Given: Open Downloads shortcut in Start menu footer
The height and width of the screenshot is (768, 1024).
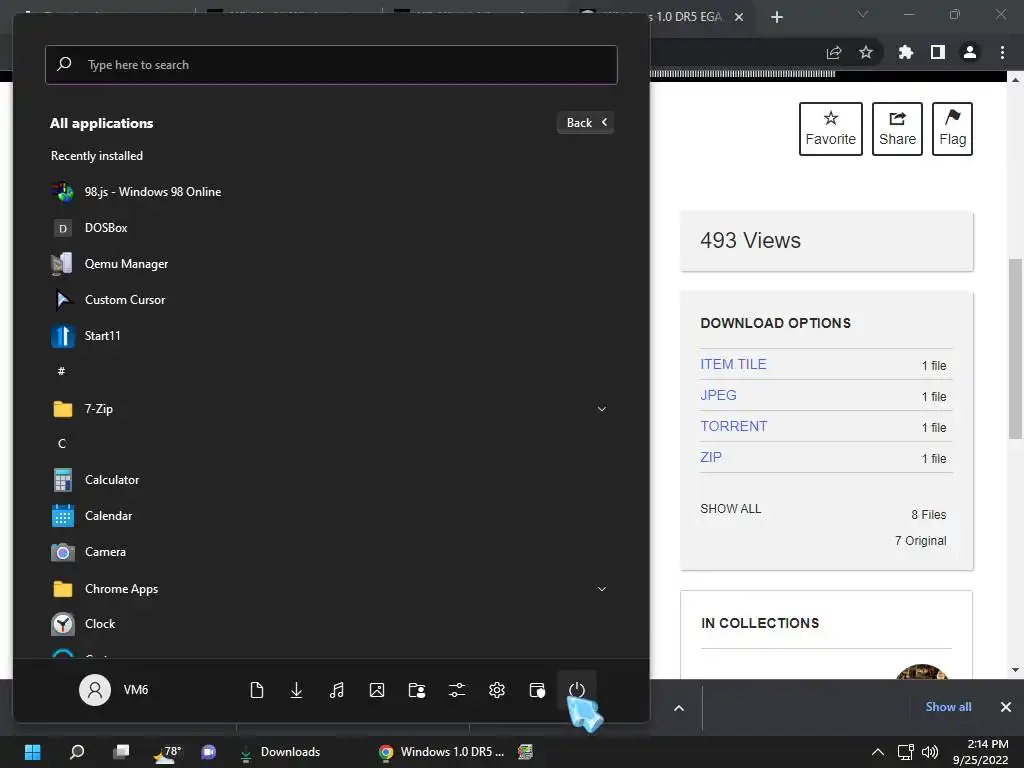Looking at the screenshot, I should point(296,690).
